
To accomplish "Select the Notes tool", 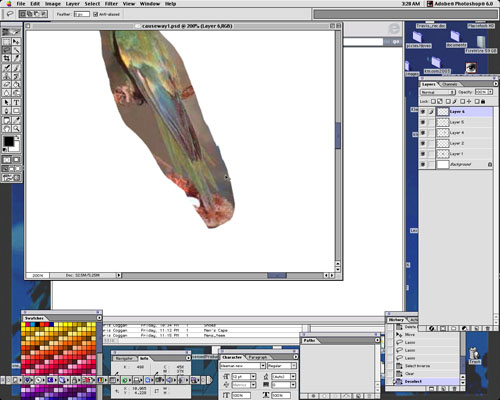I will click(6, 120).
